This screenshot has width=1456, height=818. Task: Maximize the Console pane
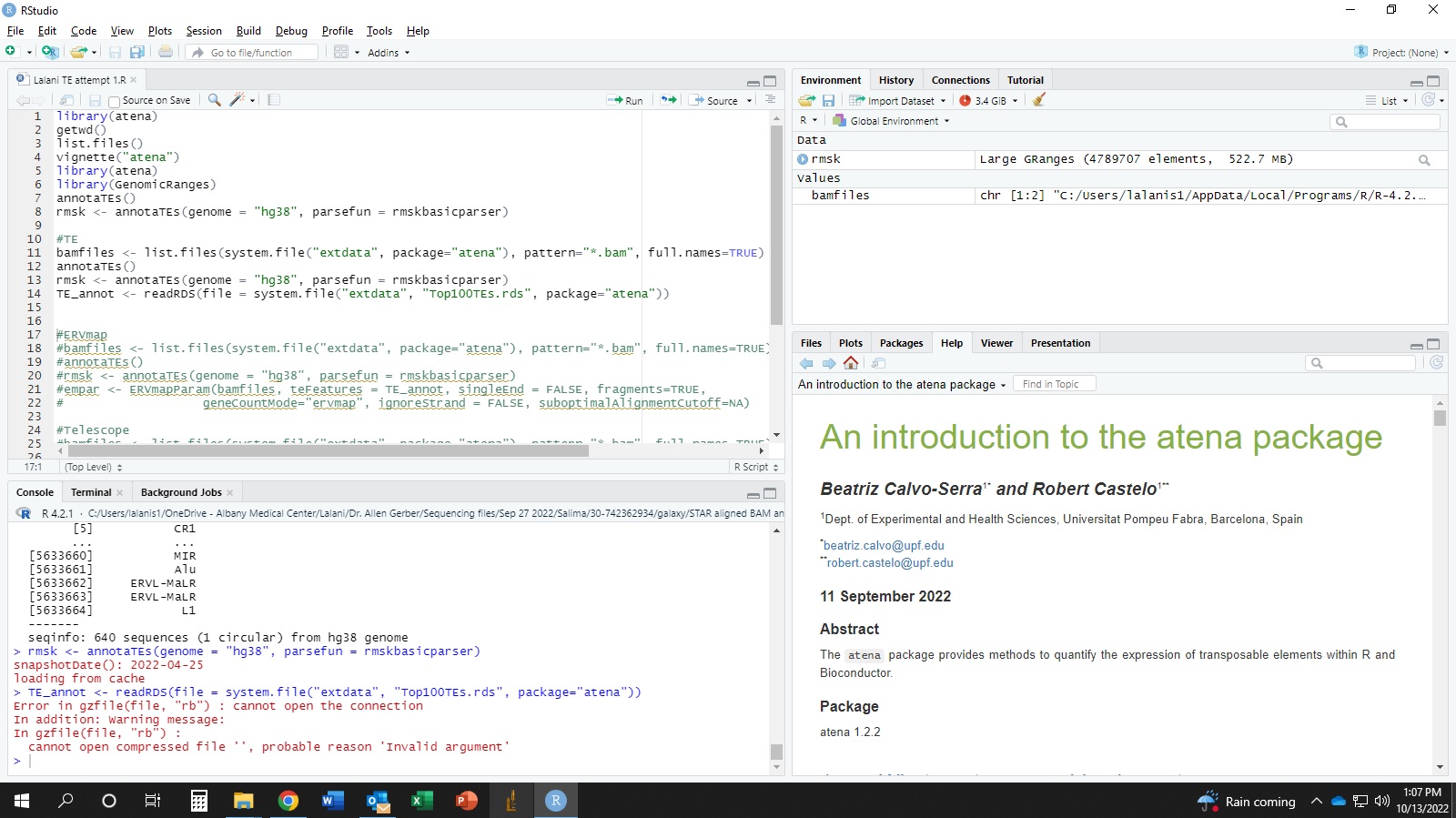770,493
